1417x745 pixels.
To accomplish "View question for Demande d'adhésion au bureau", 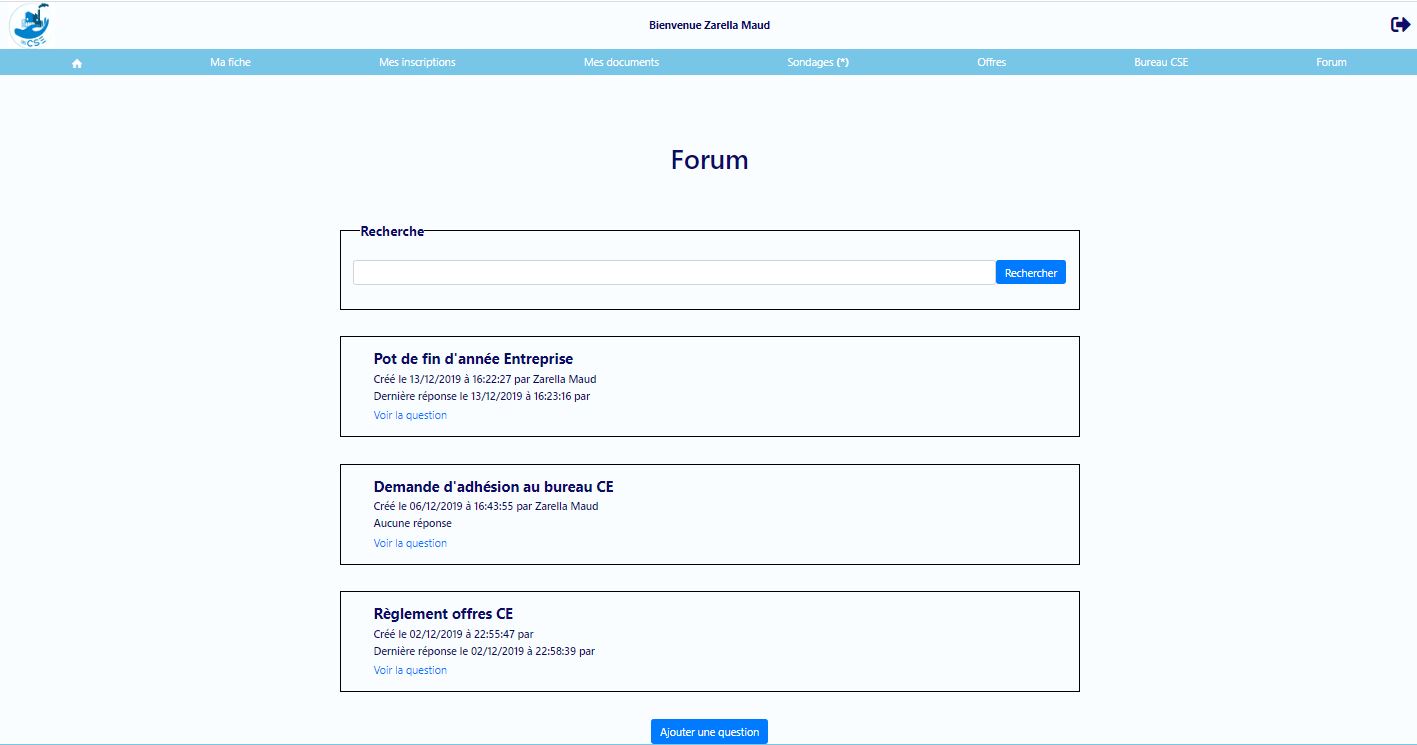I will (410, 543).
